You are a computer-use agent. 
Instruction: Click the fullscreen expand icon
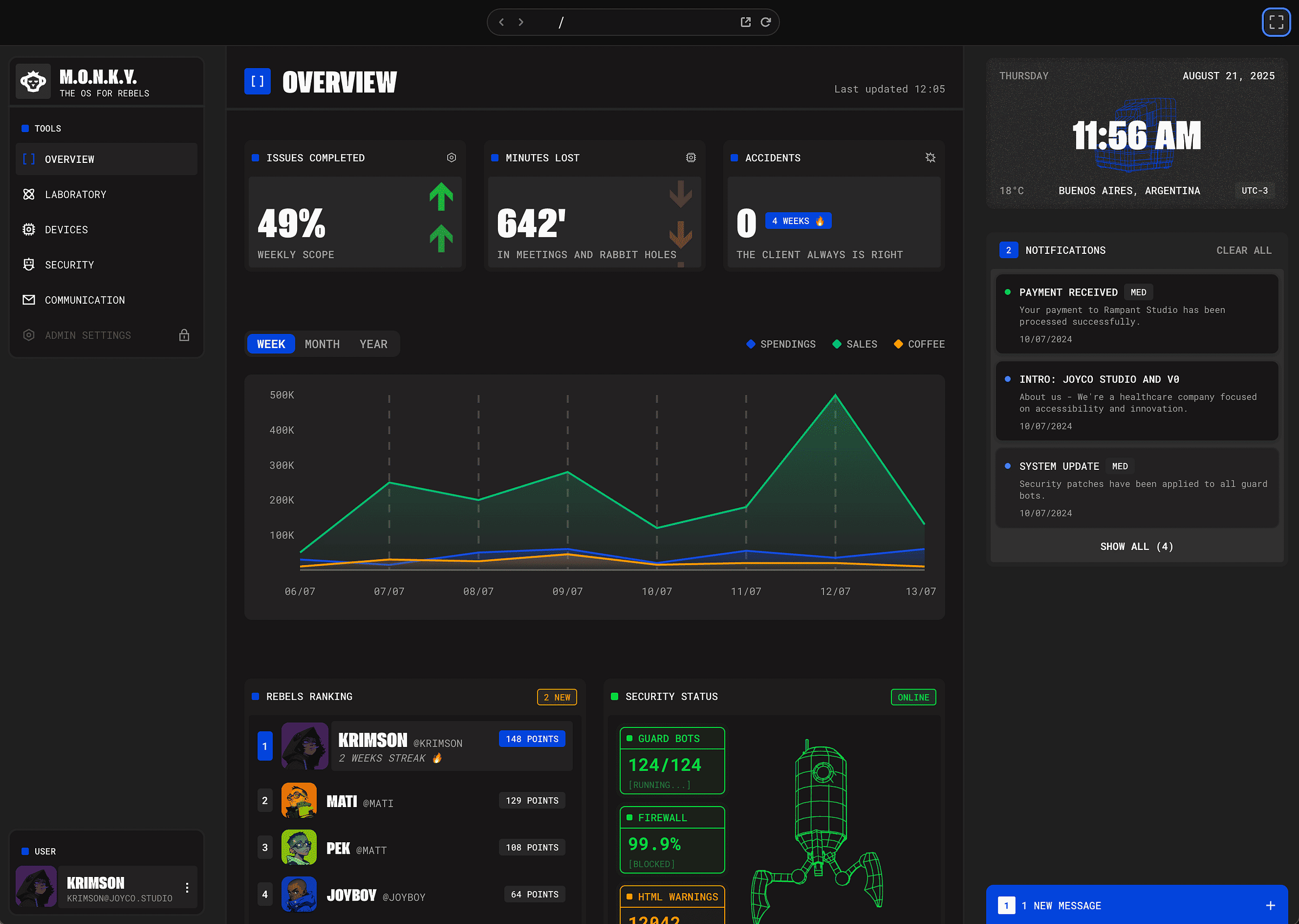click(1276, 22)
